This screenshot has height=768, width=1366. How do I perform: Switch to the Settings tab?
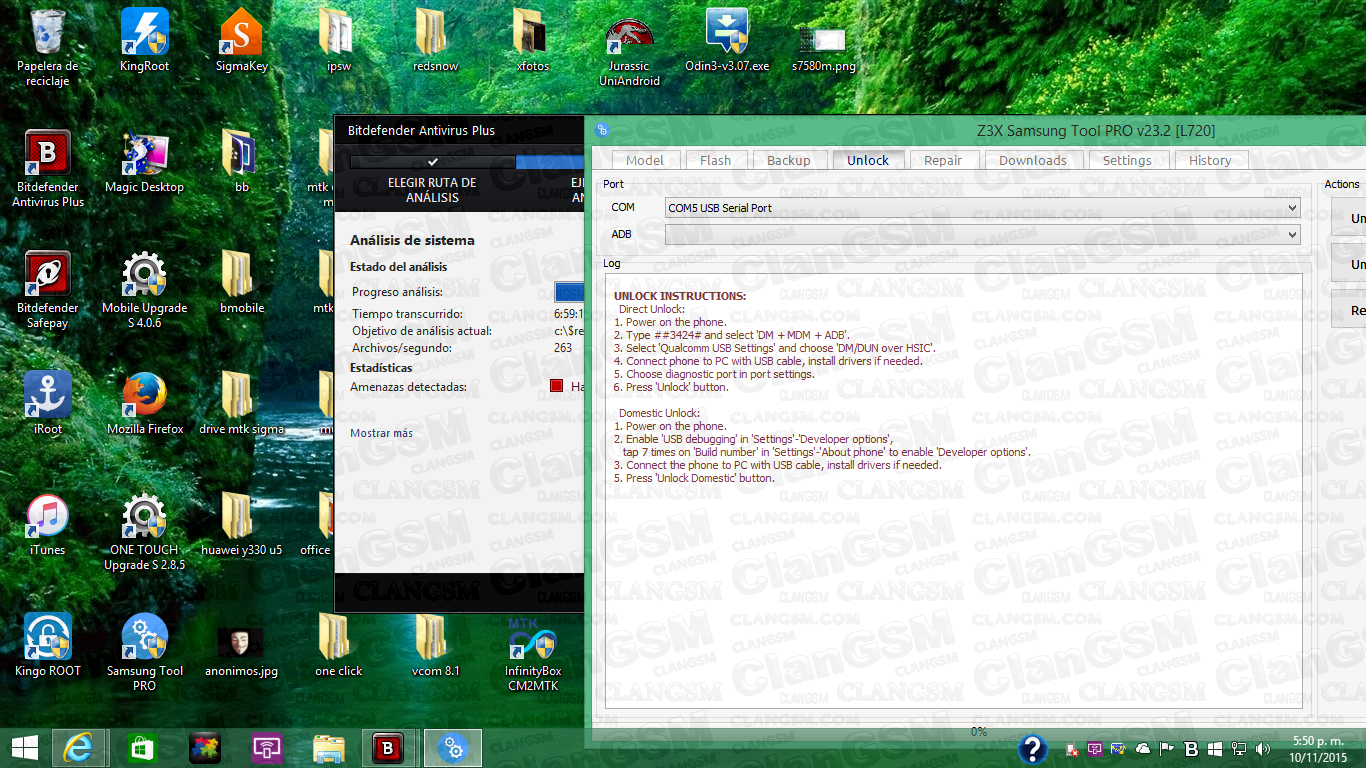[1127, 160]
